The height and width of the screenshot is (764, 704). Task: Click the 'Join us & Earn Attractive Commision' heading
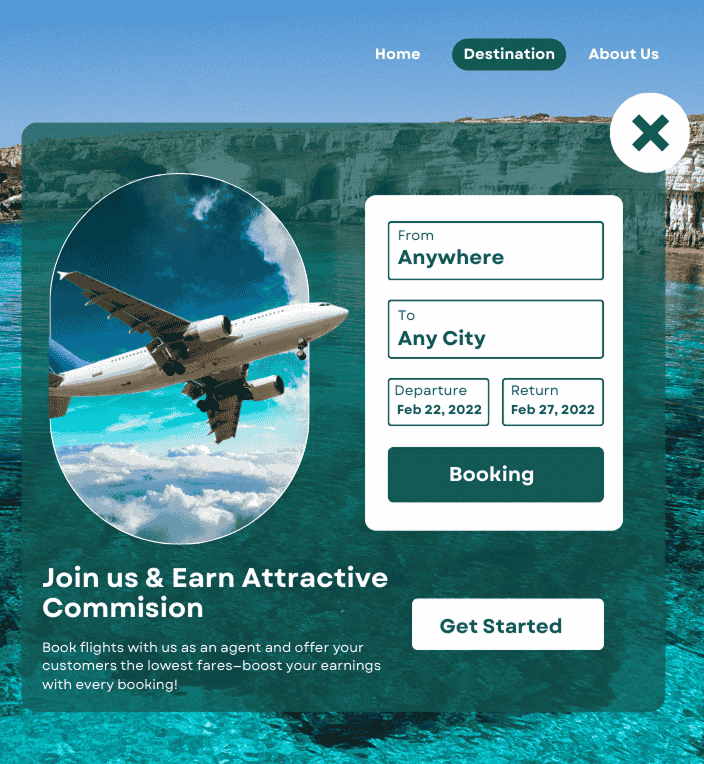(x=215, y=592)
